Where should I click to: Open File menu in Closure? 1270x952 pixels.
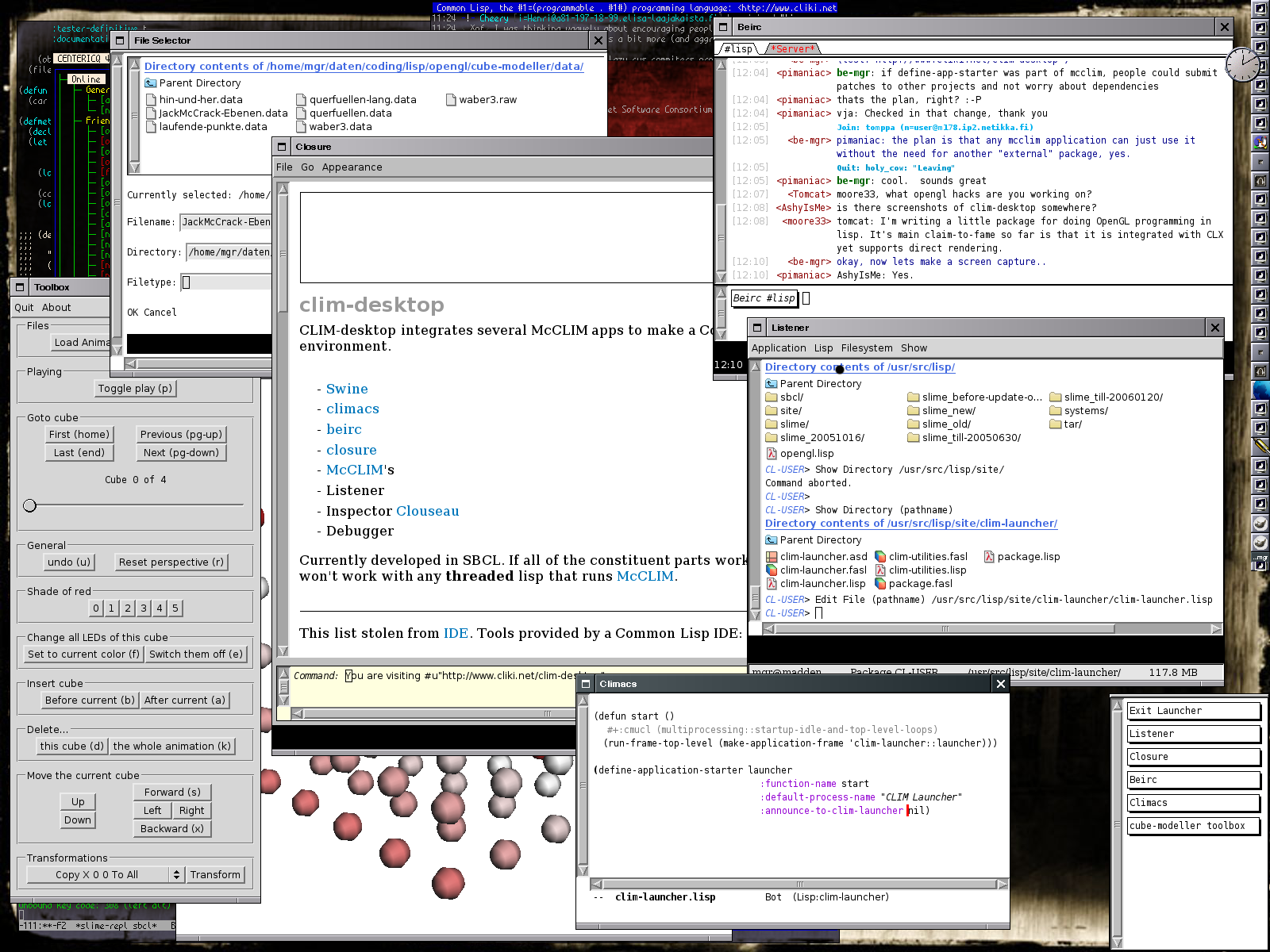click(x=284, y=167)
